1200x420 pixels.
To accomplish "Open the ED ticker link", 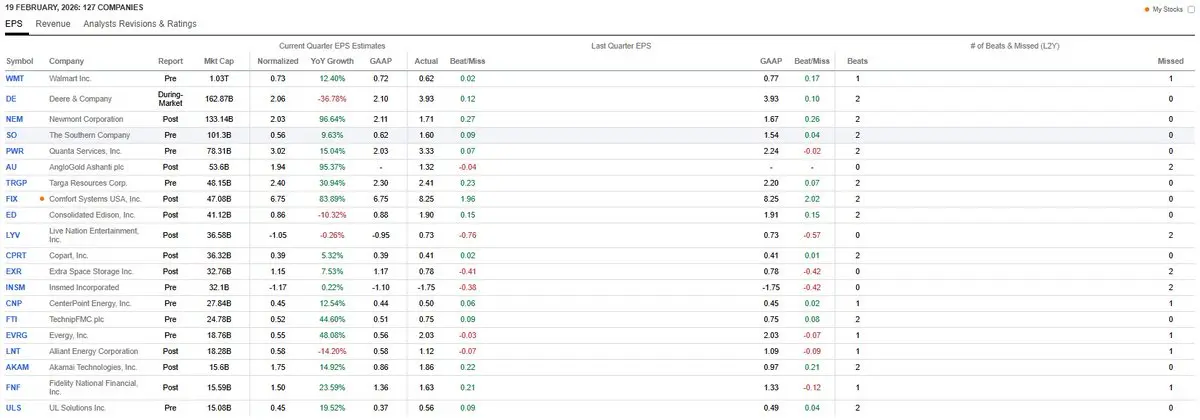I will click(11, 215).
